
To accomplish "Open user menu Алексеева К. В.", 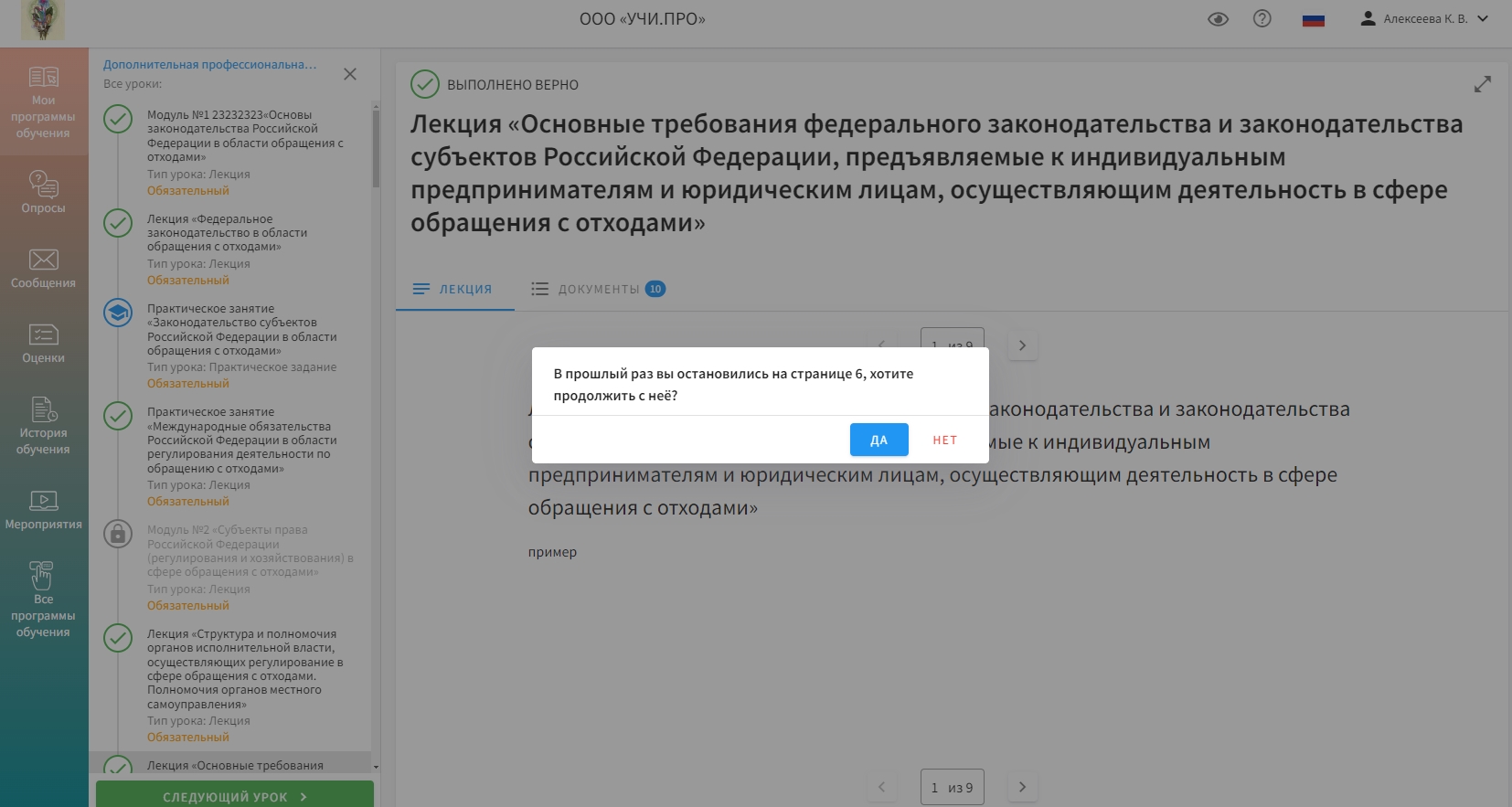I will pos(1424,18).
